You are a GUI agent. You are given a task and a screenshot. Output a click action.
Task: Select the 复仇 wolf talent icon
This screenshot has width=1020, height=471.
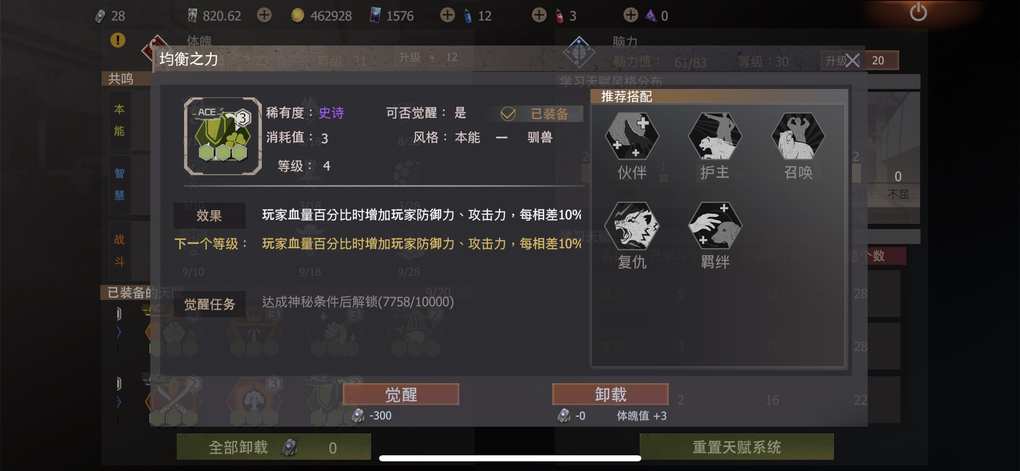(632, 226)
